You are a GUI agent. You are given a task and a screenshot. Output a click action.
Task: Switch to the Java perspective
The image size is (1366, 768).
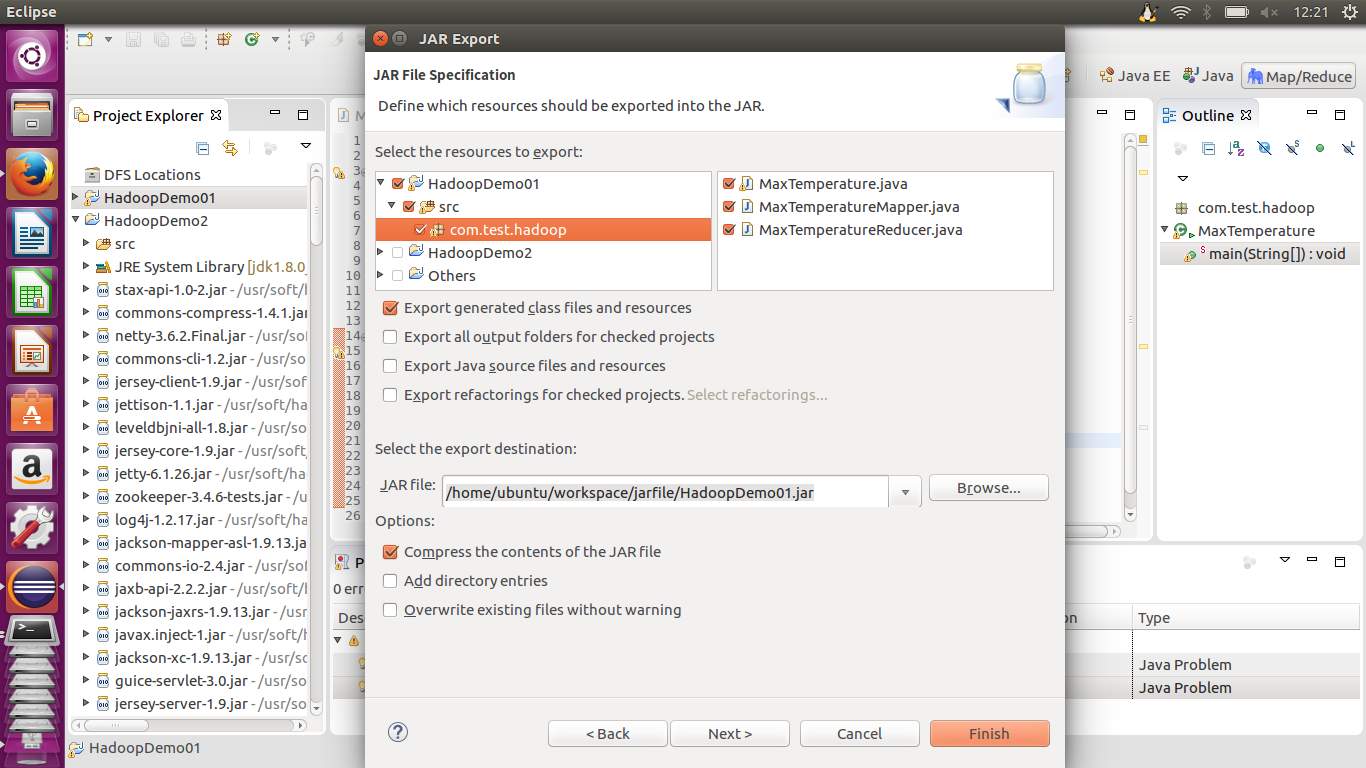pos(1208,76)
